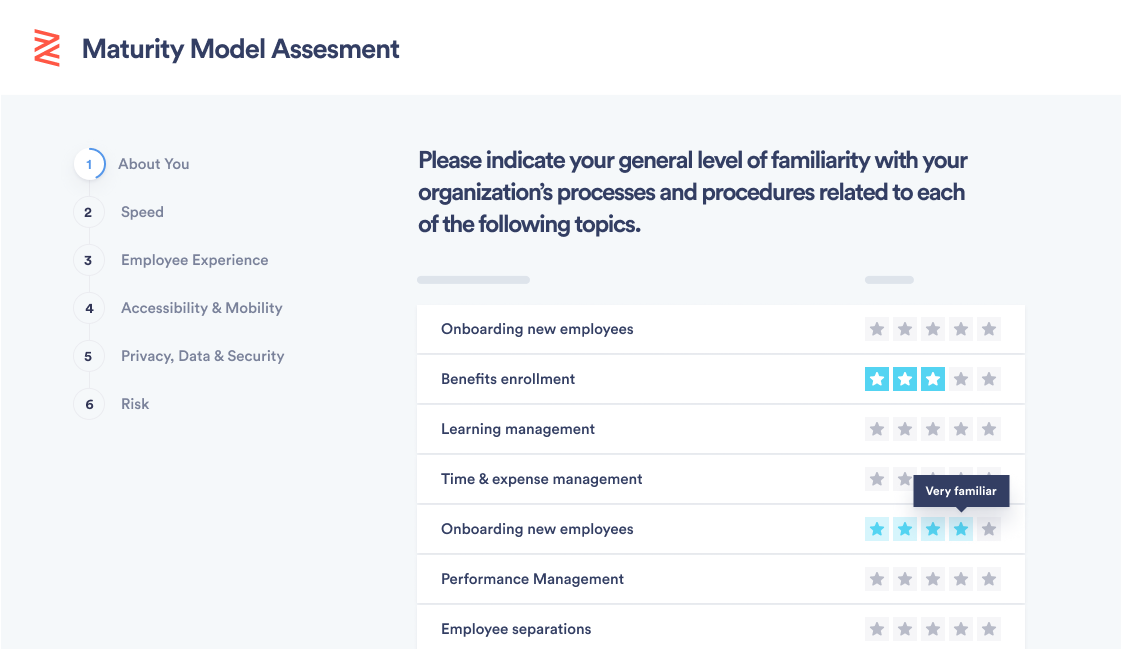
Task: Give Employee separations five stars
Action: click(x=989, y=629)
